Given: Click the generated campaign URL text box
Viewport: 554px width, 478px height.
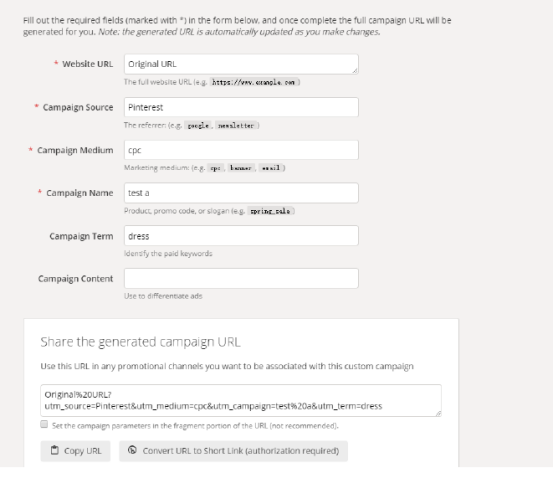Looking at the screenshot, I should tap(241, 400).
